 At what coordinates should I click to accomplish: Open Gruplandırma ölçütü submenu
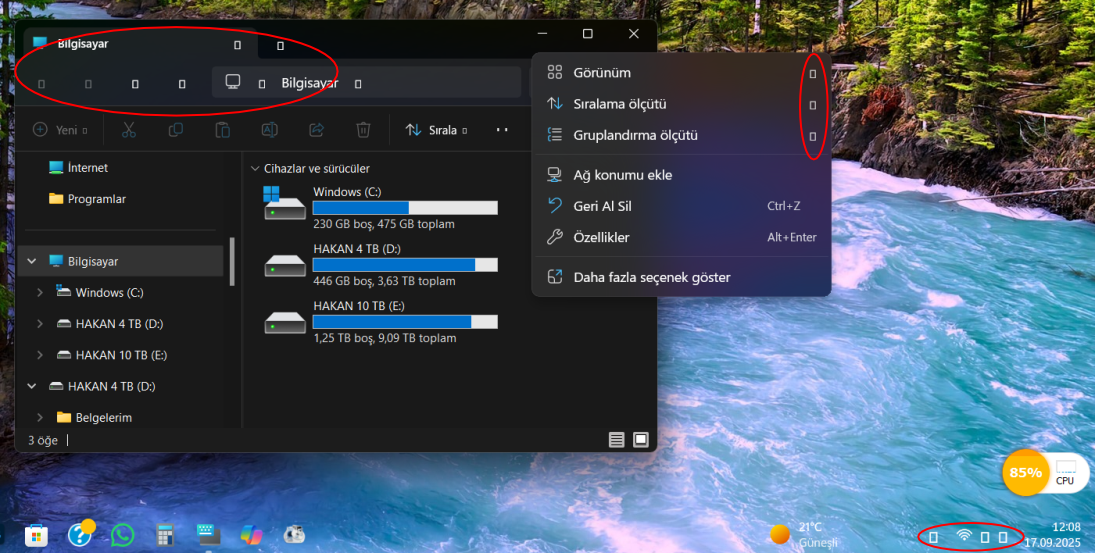[682, 135]
